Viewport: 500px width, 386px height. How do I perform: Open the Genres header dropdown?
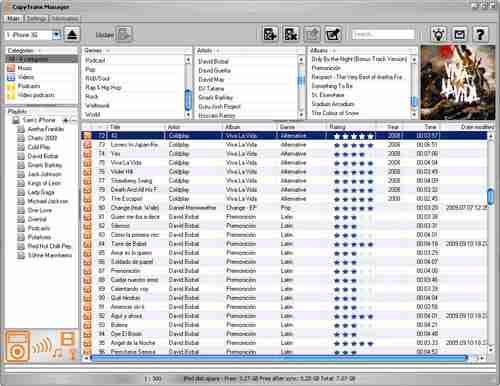tap(108, 51)
